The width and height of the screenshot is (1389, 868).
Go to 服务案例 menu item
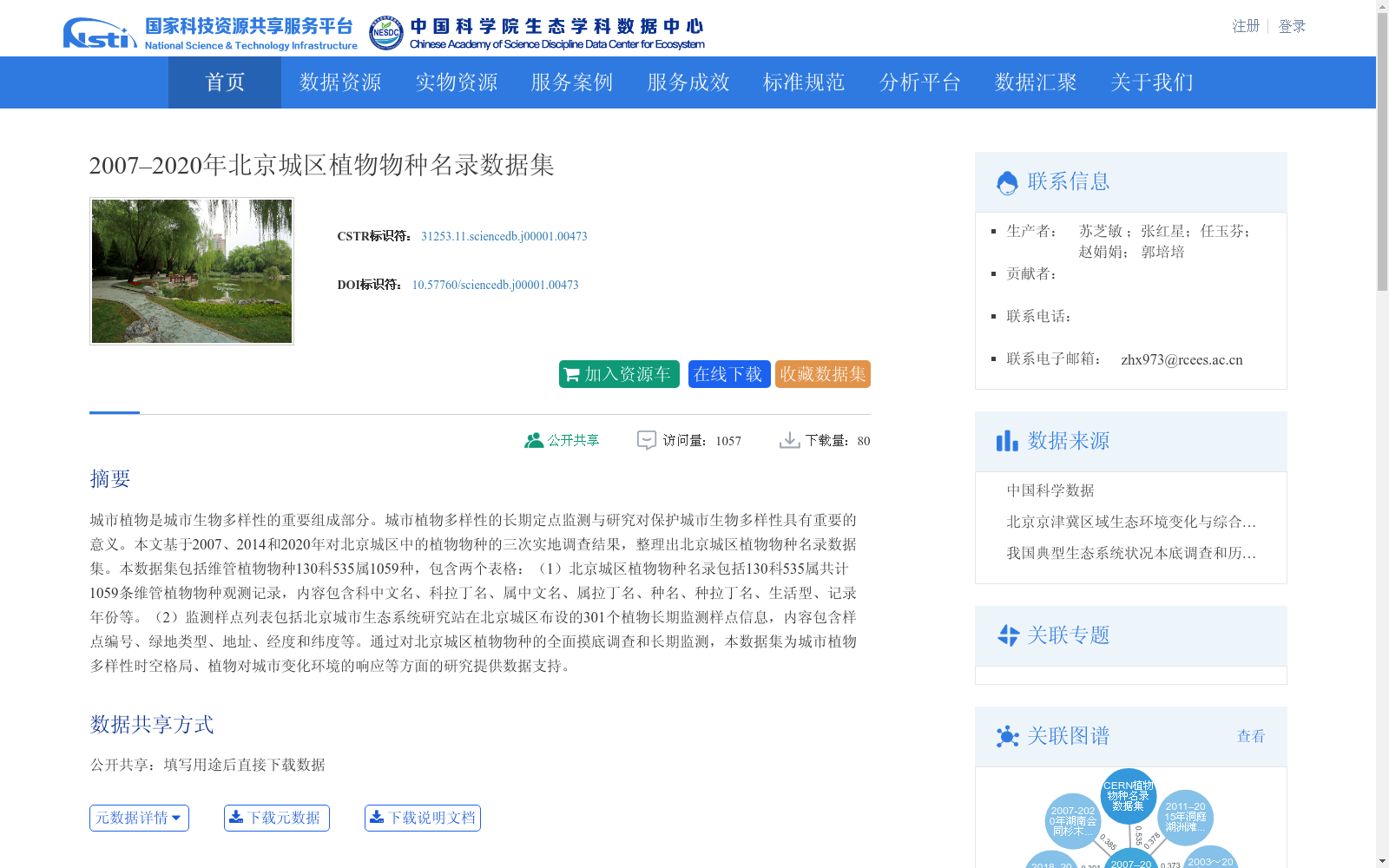tap(572, 82)
